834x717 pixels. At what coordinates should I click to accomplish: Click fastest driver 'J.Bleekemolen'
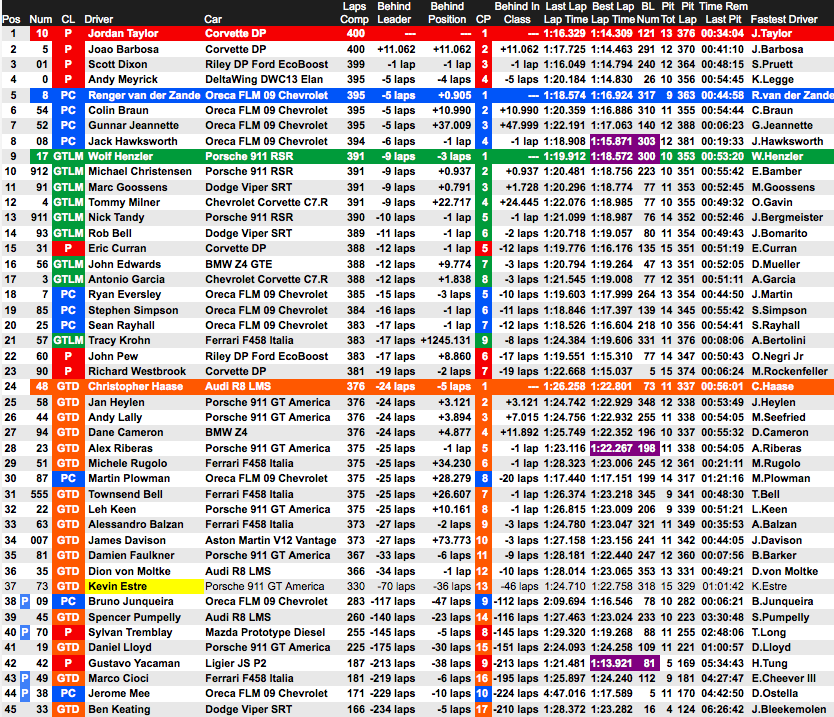(789, 710)
